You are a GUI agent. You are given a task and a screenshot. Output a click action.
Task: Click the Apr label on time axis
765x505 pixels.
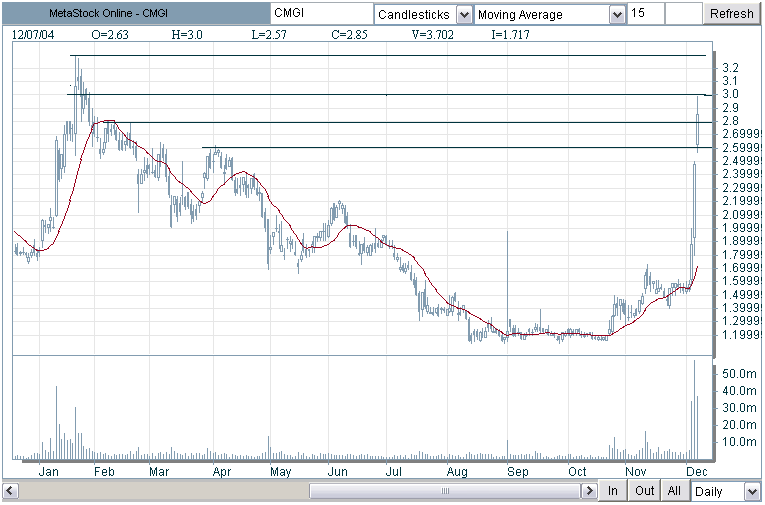(x=221, y=472)
